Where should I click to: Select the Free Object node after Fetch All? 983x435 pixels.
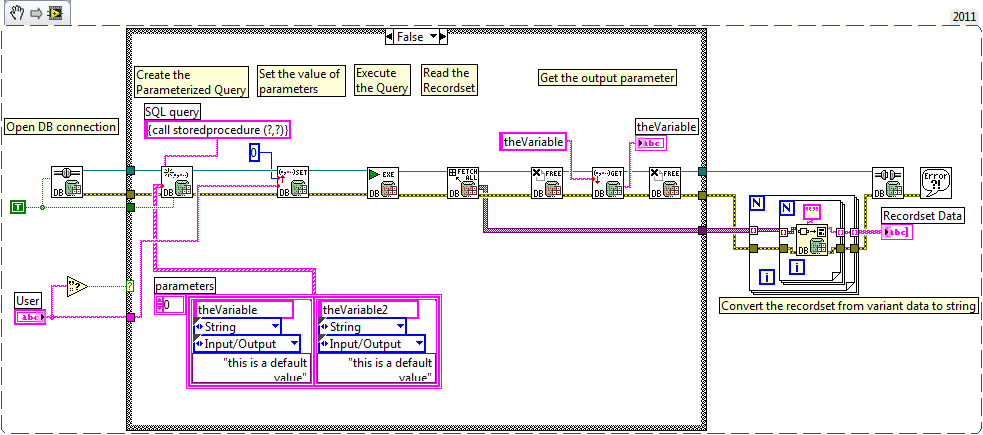click(x=547, y=183)
